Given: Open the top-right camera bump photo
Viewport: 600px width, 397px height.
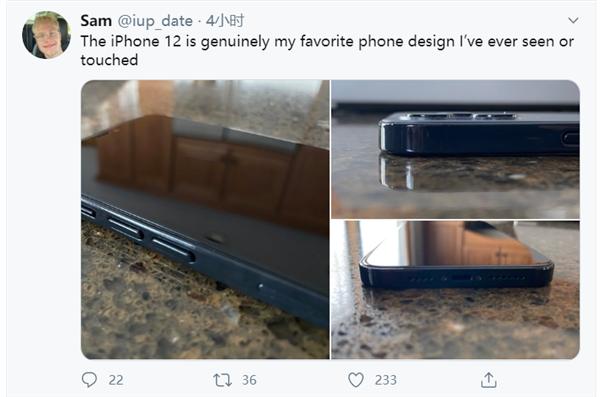Looking at the screenshot, I should [x=455, y=149].
